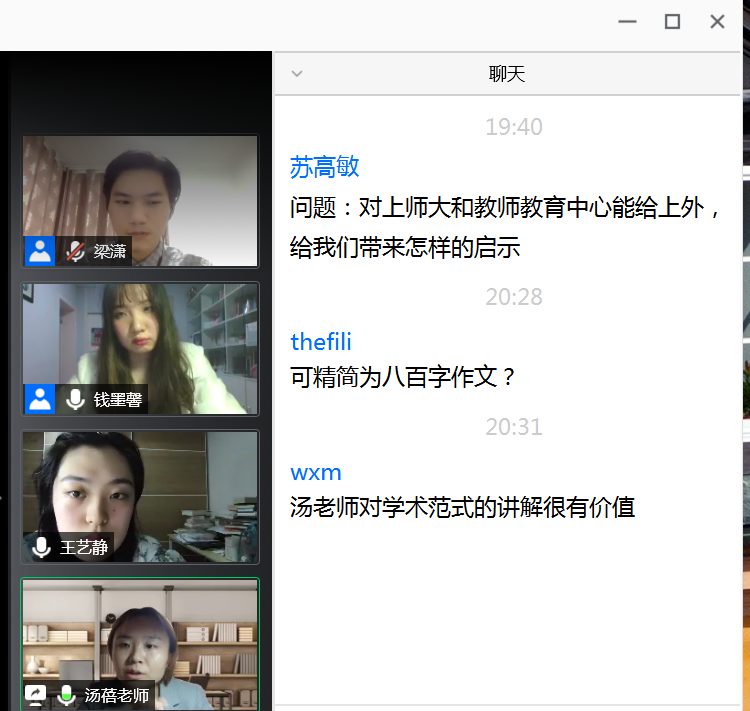Click the blue user icon on 梁潇's tile
The height and width of the screenshot is (711, 750).
(x=40, y=251)
